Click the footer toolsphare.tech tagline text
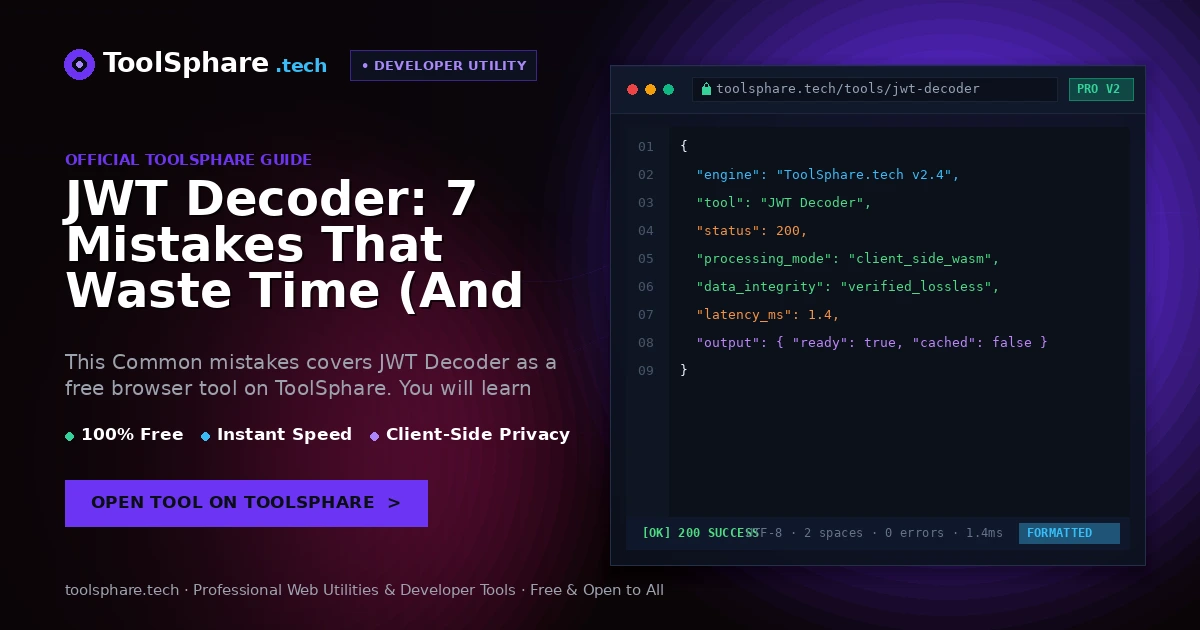Viewport: 1200px width, 630px height. pos(364,590)
